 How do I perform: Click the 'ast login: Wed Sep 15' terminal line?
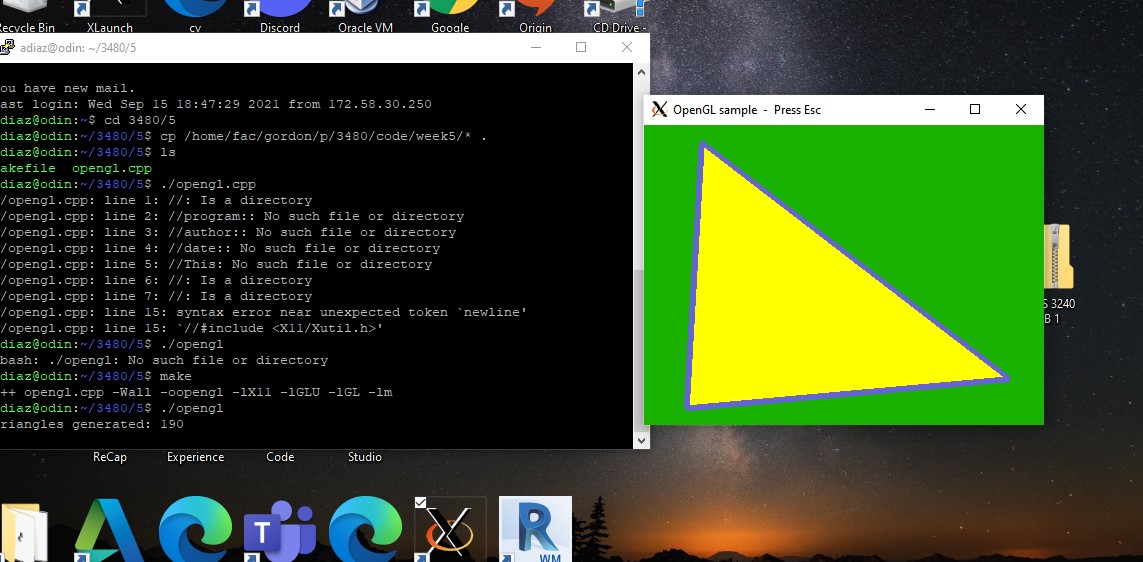(216, 104)
